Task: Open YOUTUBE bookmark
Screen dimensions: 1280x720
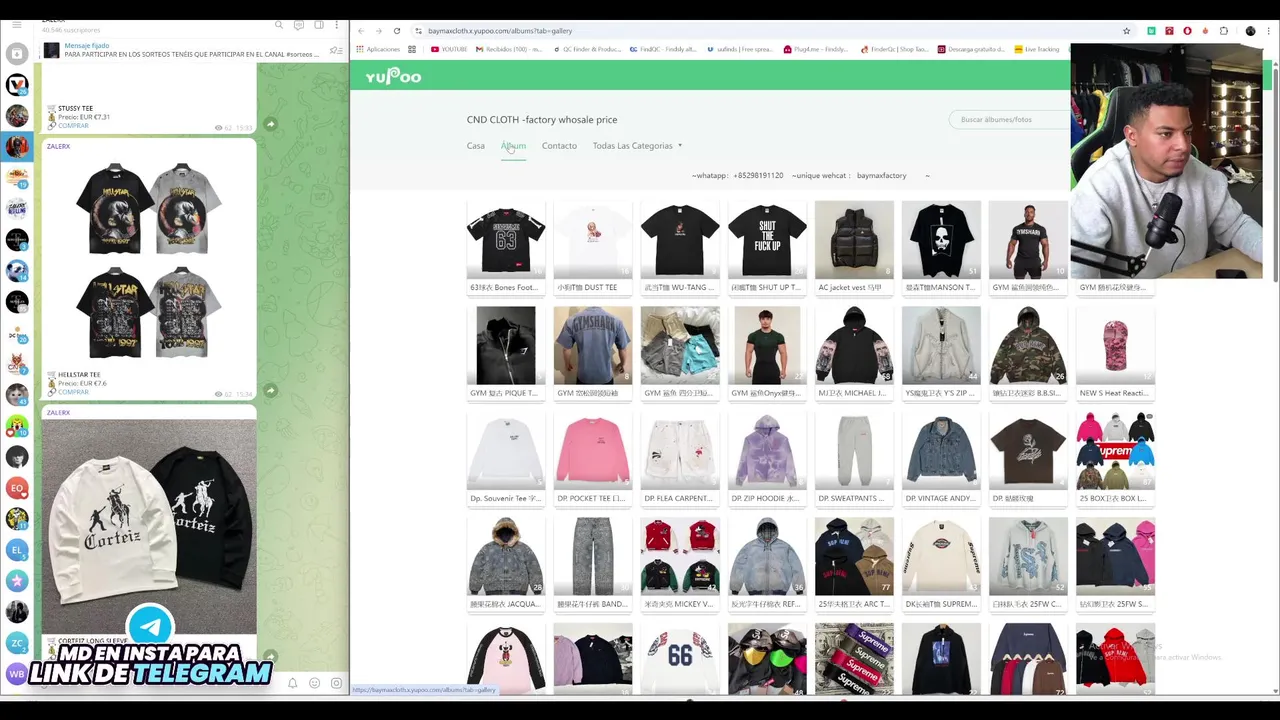Action: [449, 49]
